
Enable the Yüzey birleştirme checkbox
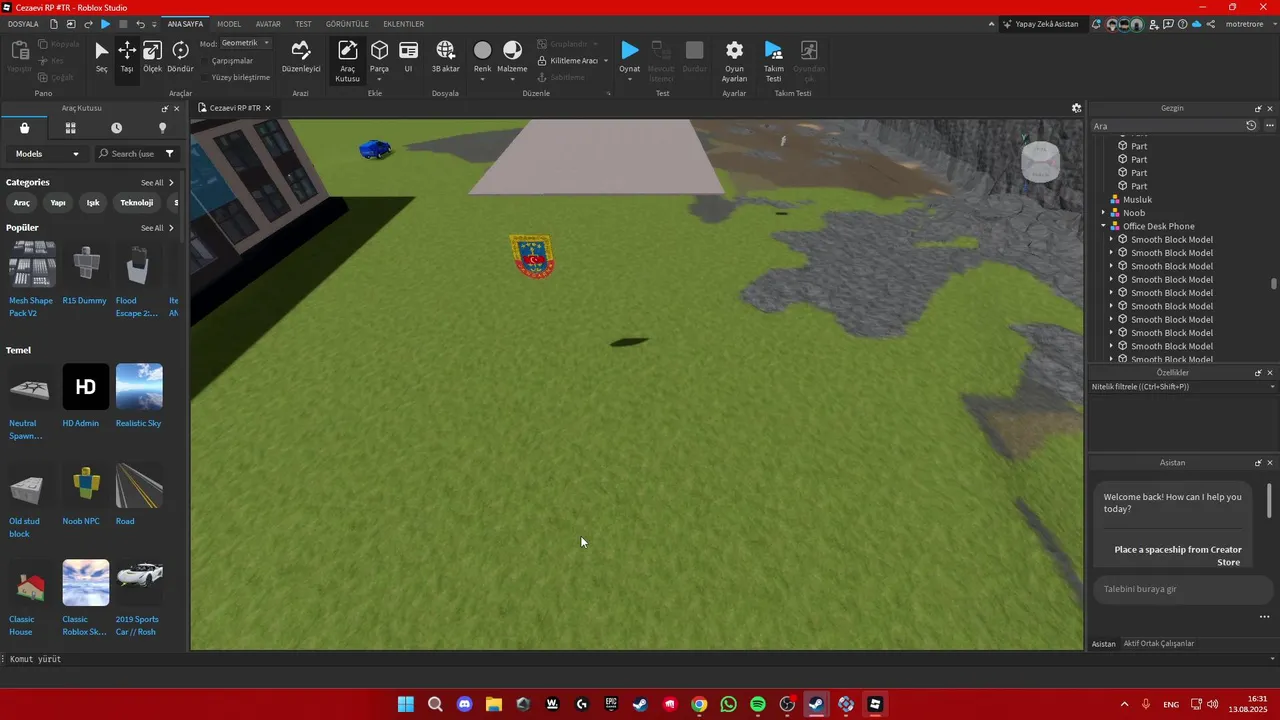pos(205,77)
